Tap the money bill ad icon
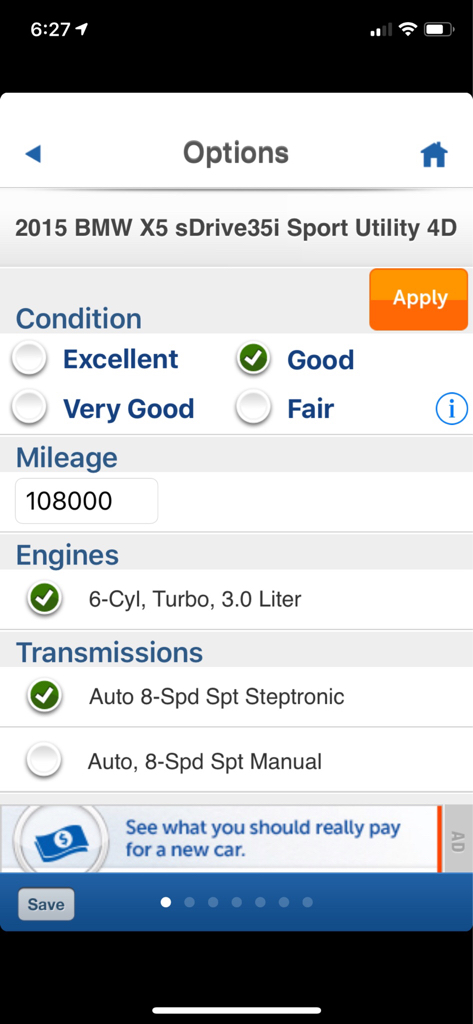This screenshot has width=473, height=1024. [60, 838]
